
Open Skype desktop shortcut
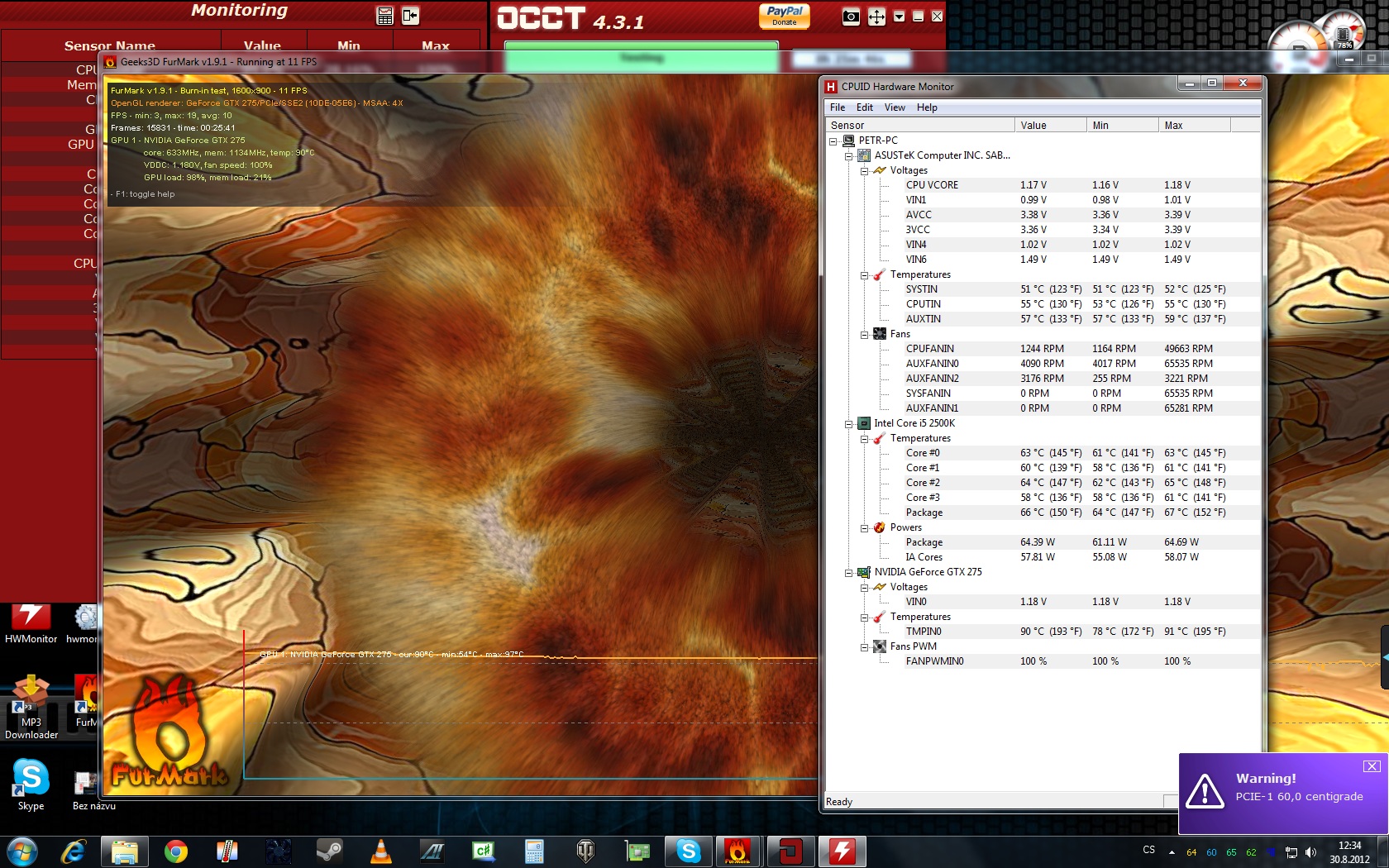tap(31, 785)
